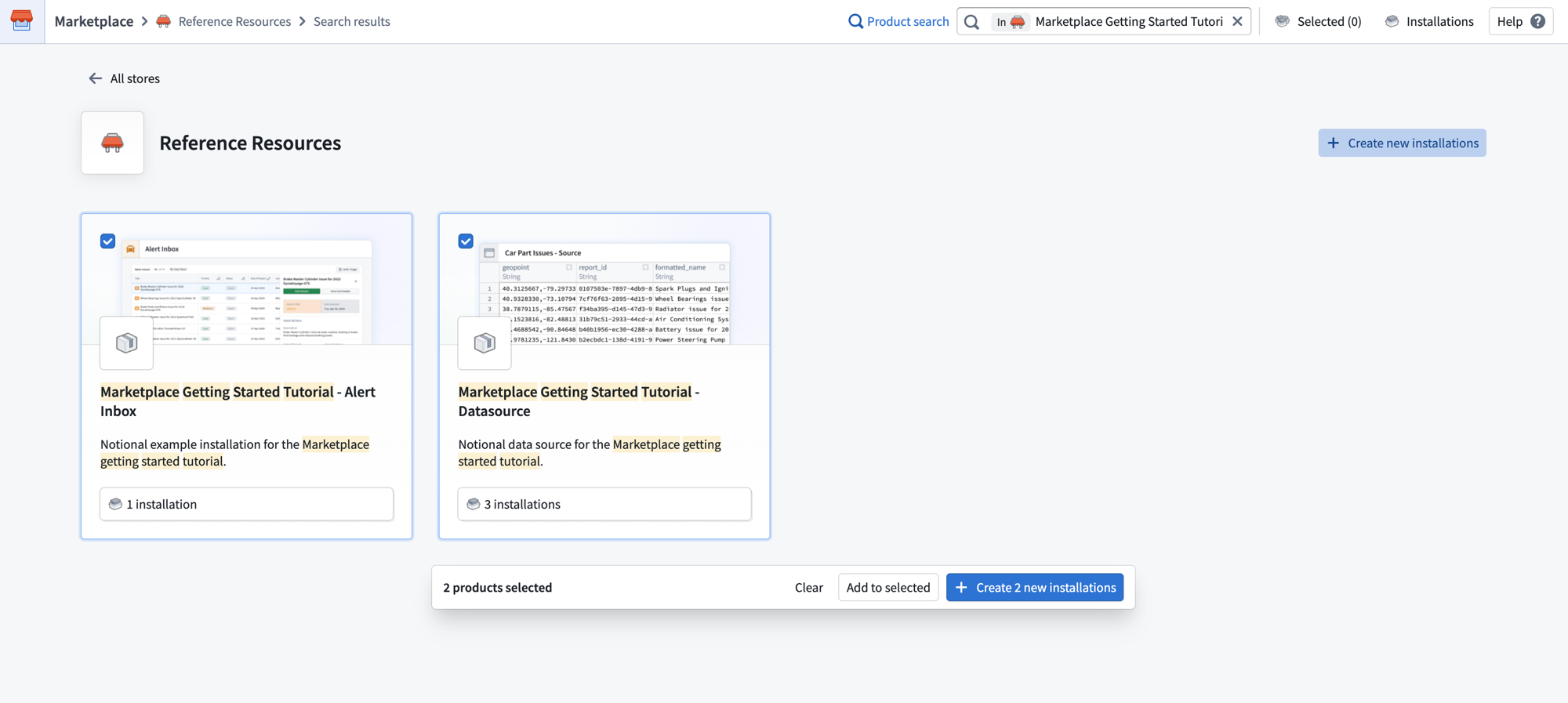
Task: Click the search magnifier icon in search box
Action: tap(971, 22)
